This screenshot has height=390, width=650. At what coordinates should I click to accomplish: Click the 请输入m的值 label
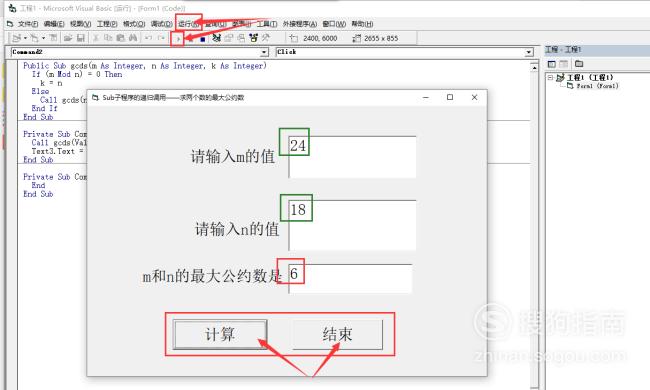tap(233, 157)
